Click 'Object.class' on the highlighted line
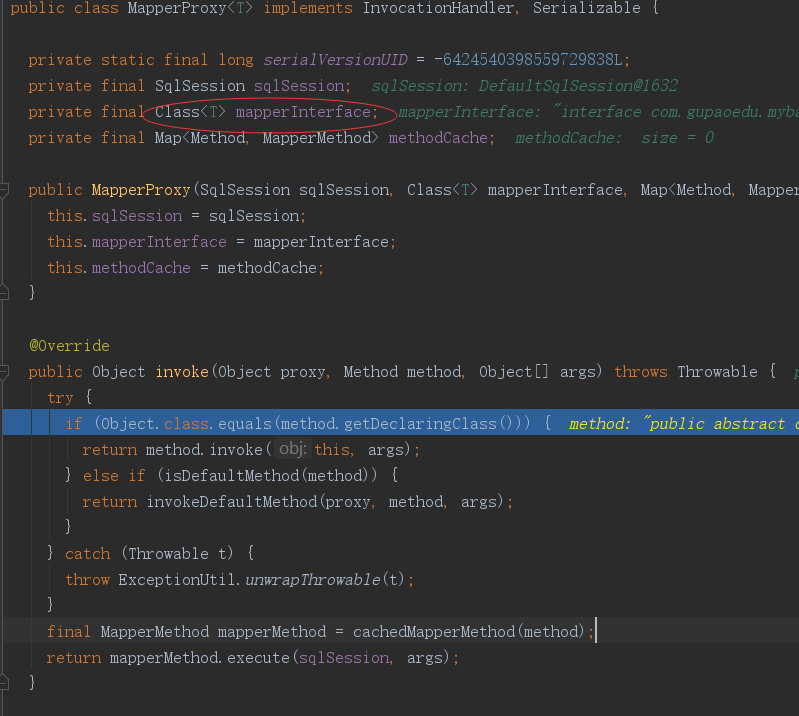This screenshot has width=799, height=716. click(x=155, y=423)
